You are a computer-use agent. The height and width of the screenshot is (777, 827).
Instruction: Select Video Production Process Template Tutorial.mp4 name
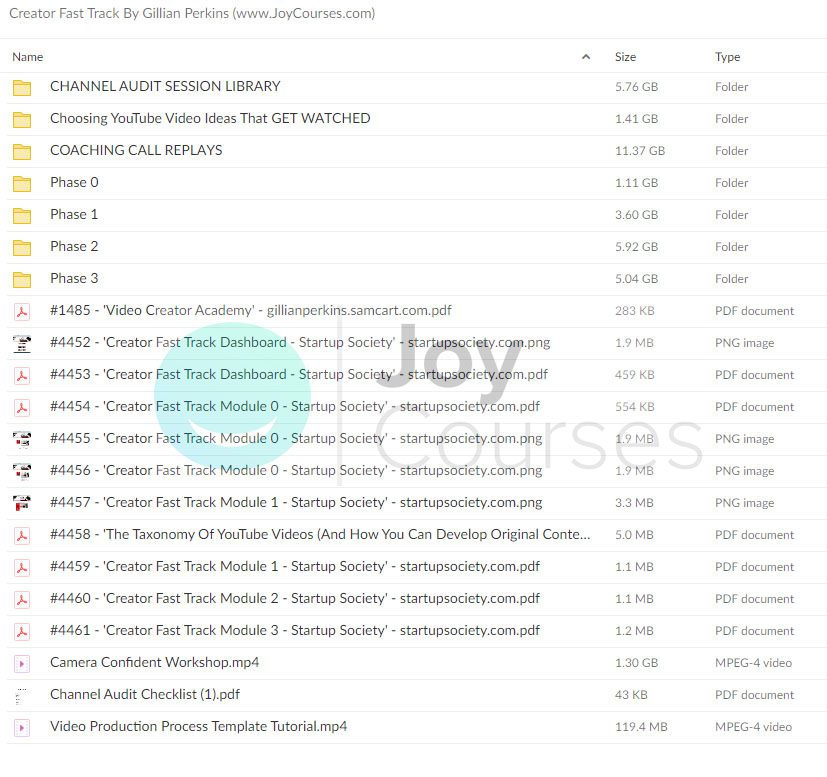click(198, 726)
